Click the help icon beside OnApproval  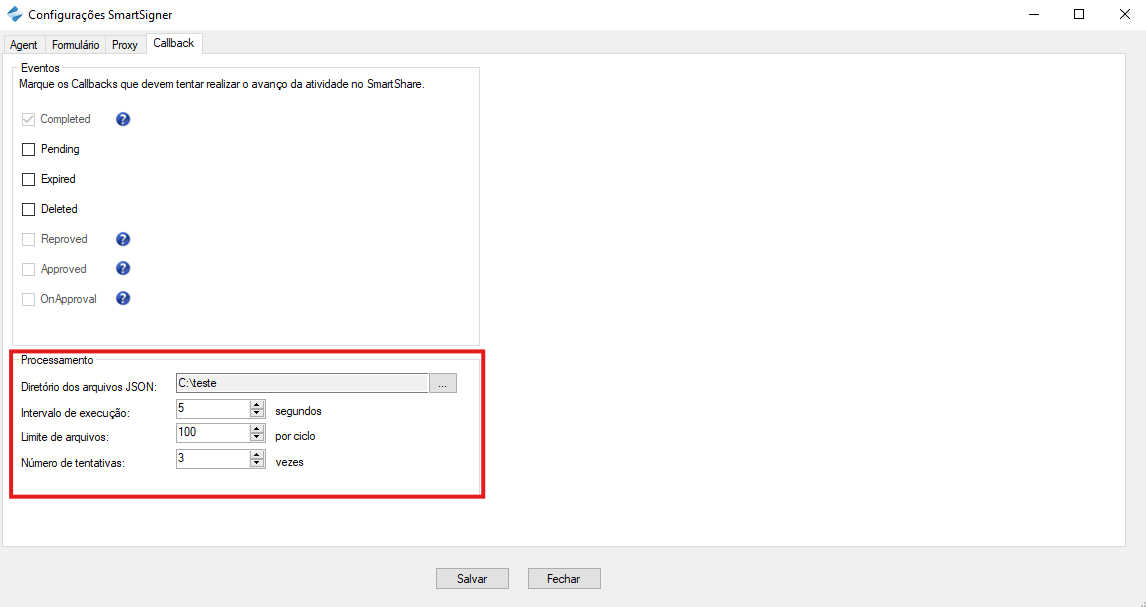click(x=123, y=299)
